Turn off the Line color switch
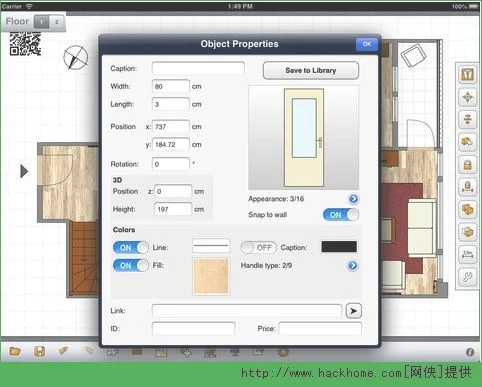Viewport: 482px width, 387px height. click(131, 247)
